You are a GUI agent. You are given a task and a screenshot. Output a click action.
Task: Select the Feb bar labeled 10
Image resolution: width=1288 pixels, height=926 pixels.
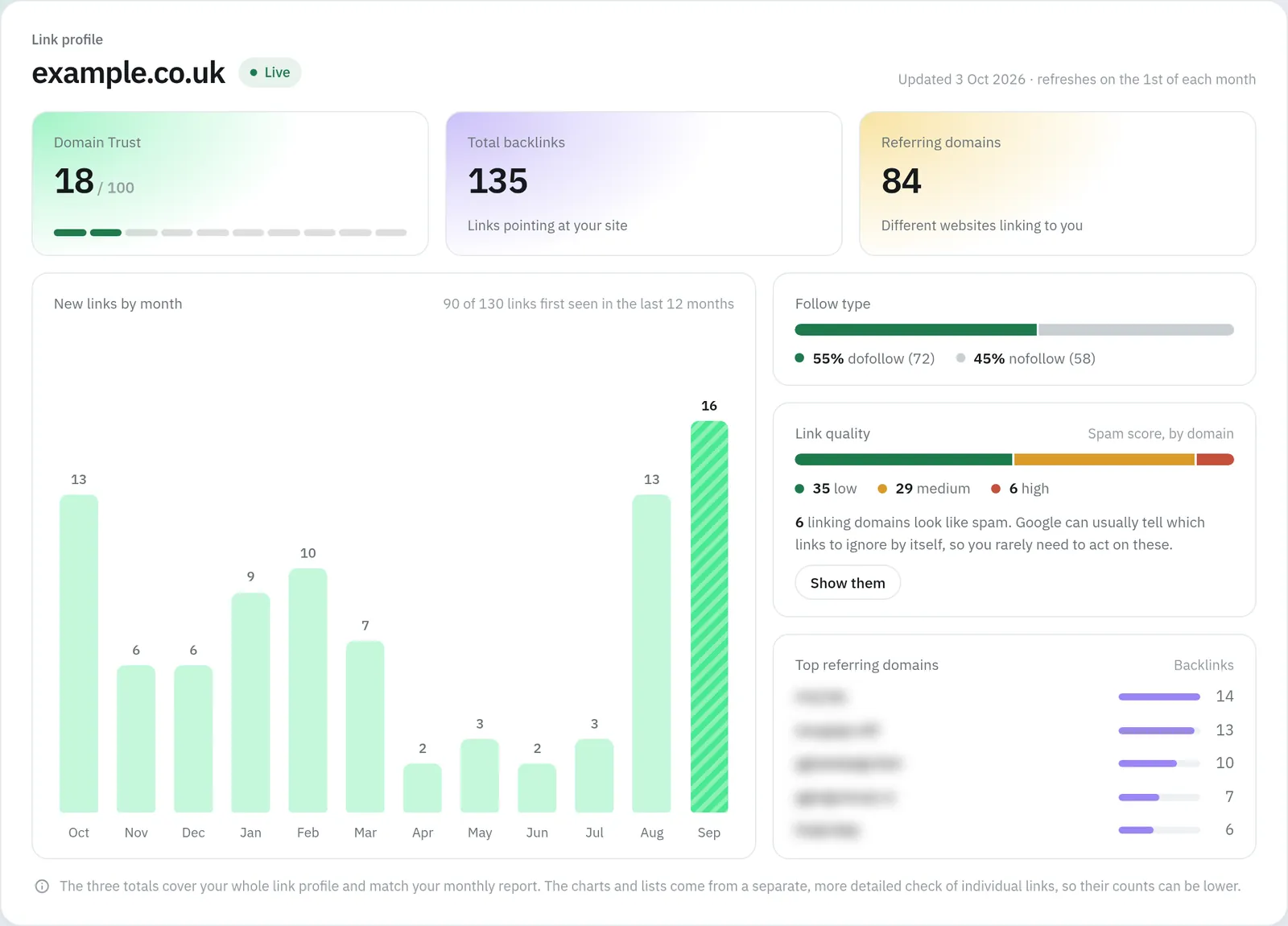[x=308, y=690]
